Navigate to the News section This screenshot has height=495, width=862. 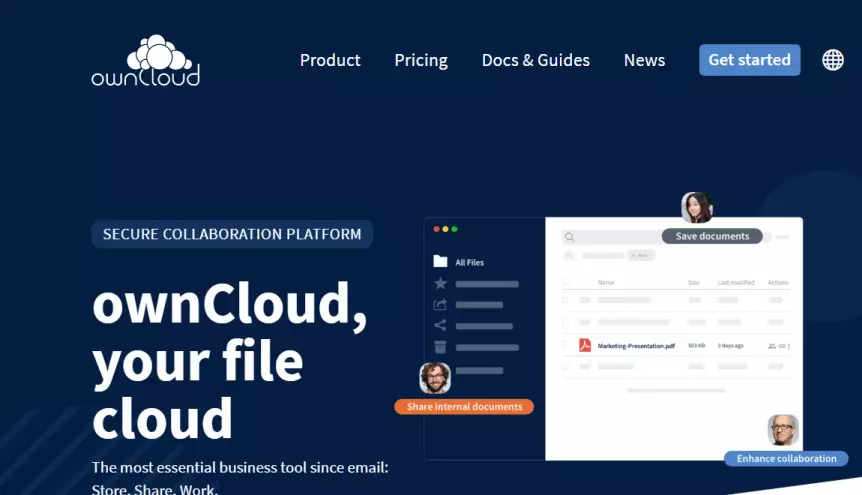pos(644,60)
